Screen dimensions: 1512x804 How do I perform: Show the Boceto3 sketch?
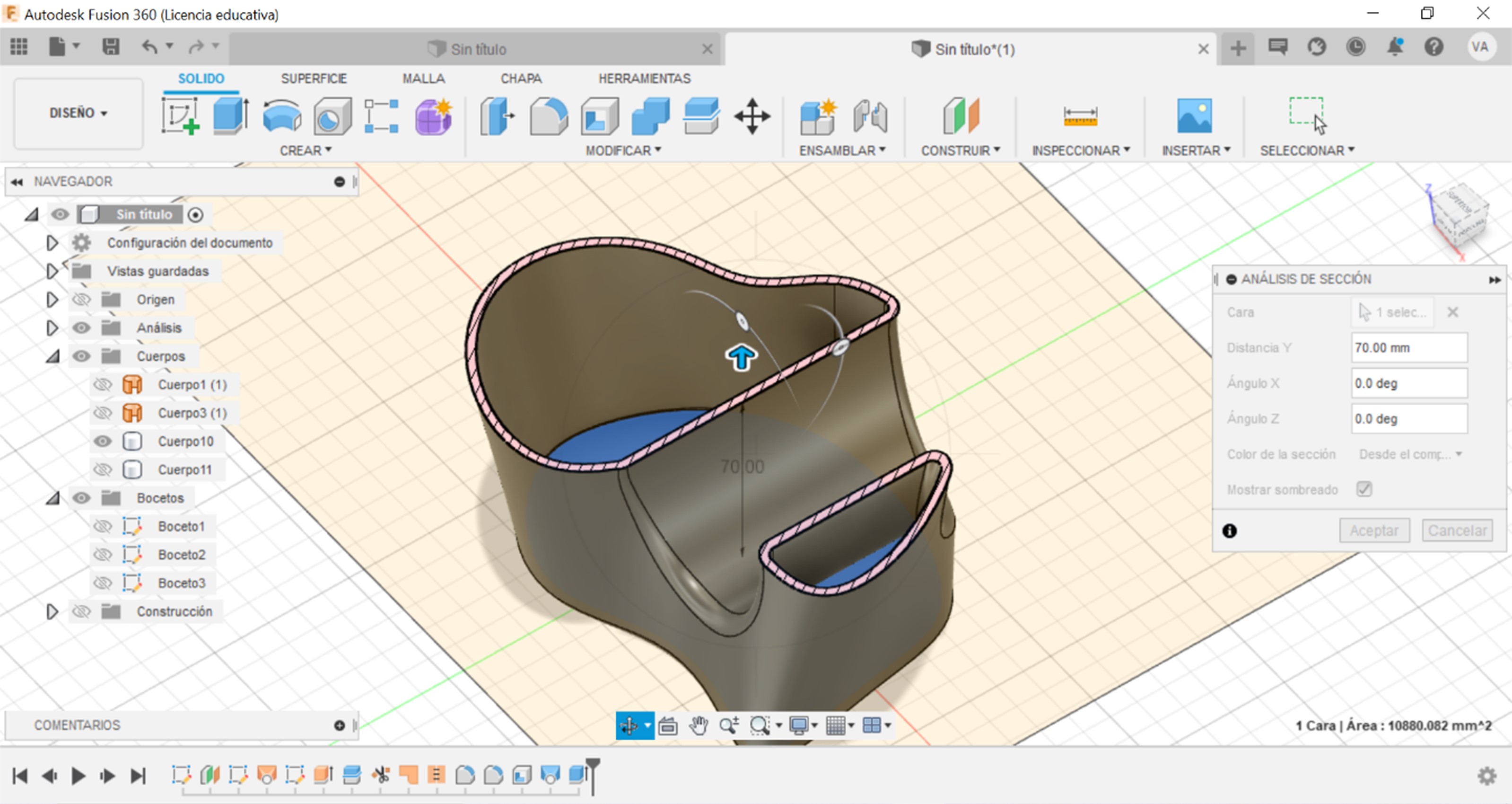103,583
